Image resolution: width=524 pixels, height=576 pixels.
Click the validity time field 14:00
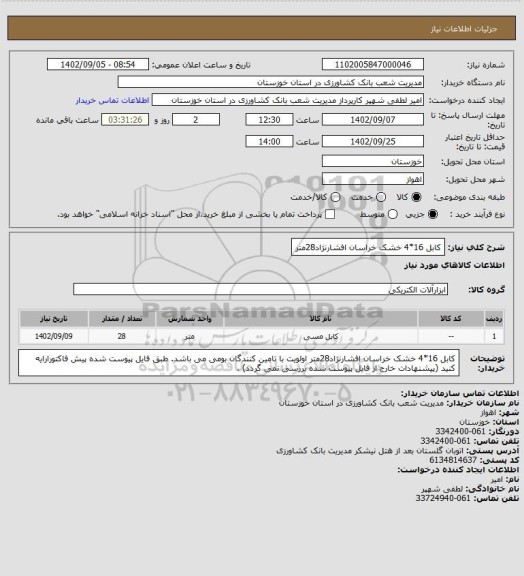click(x=269, y=141)
